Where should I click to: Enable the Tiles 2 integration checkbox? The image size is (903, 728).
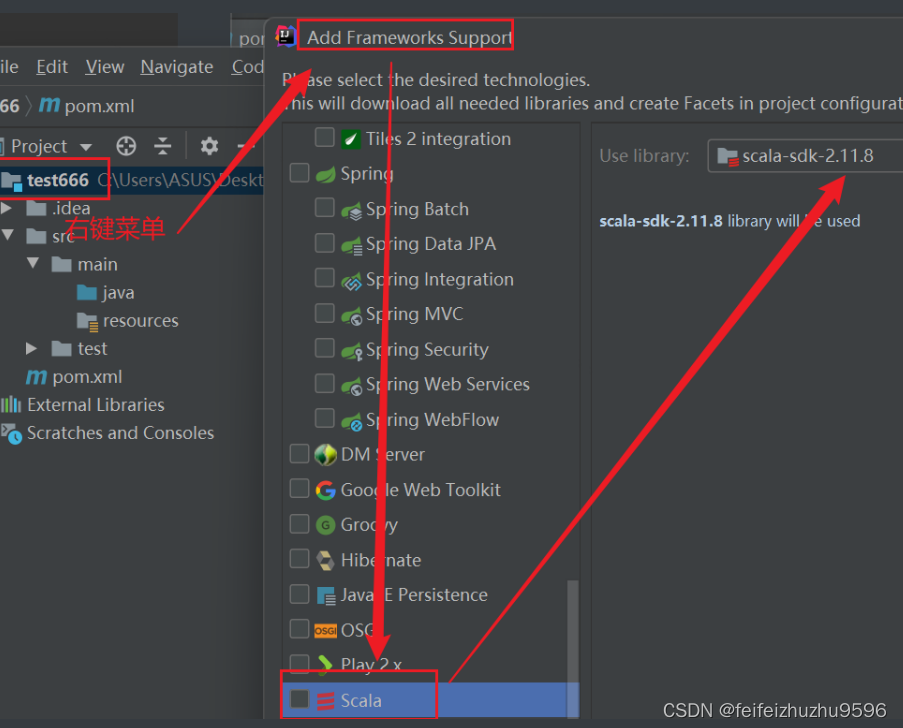point(325,138)
